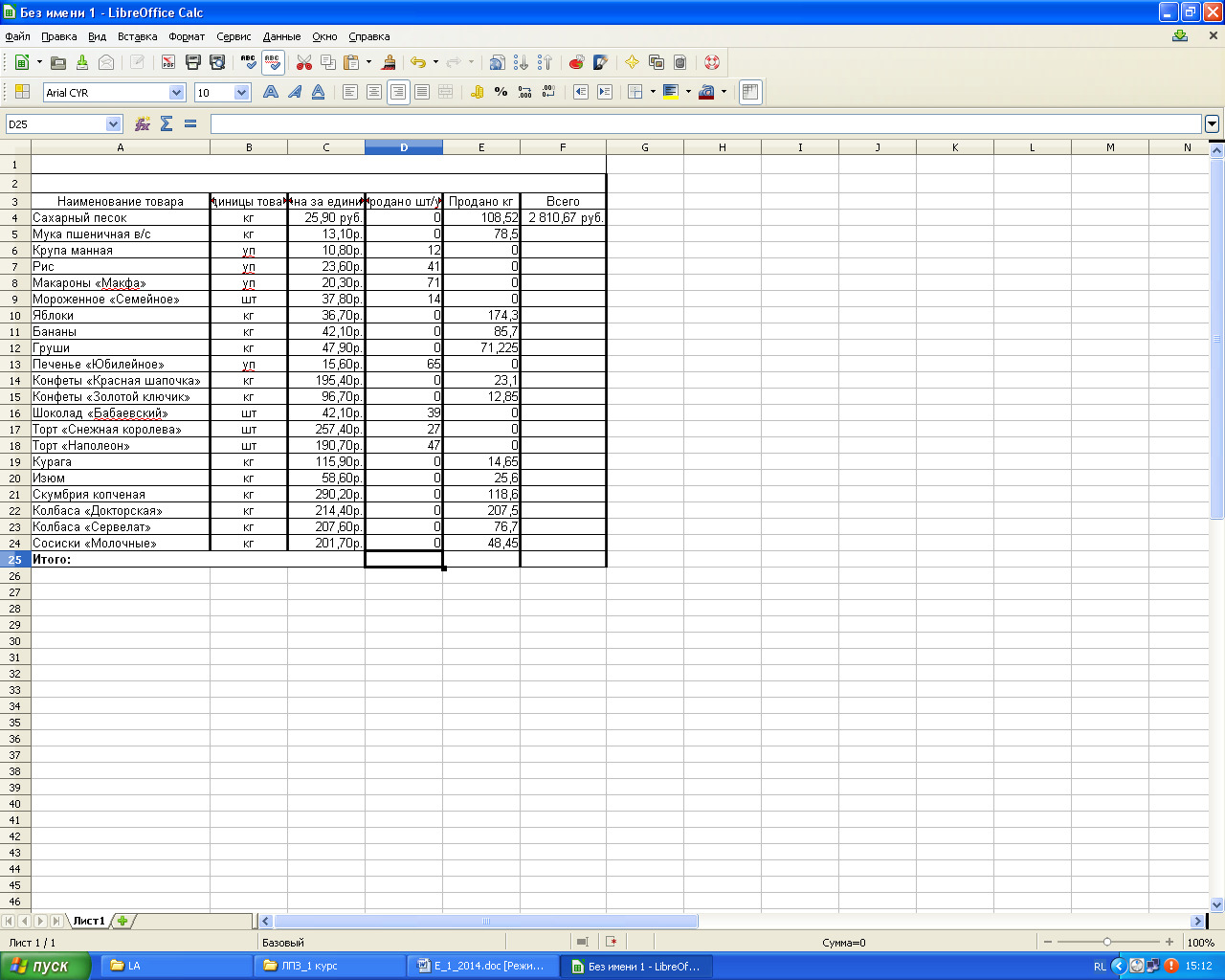The image size is (1225, 980).
Task: Copy the selected cells
Action: (x=328, y=62)
